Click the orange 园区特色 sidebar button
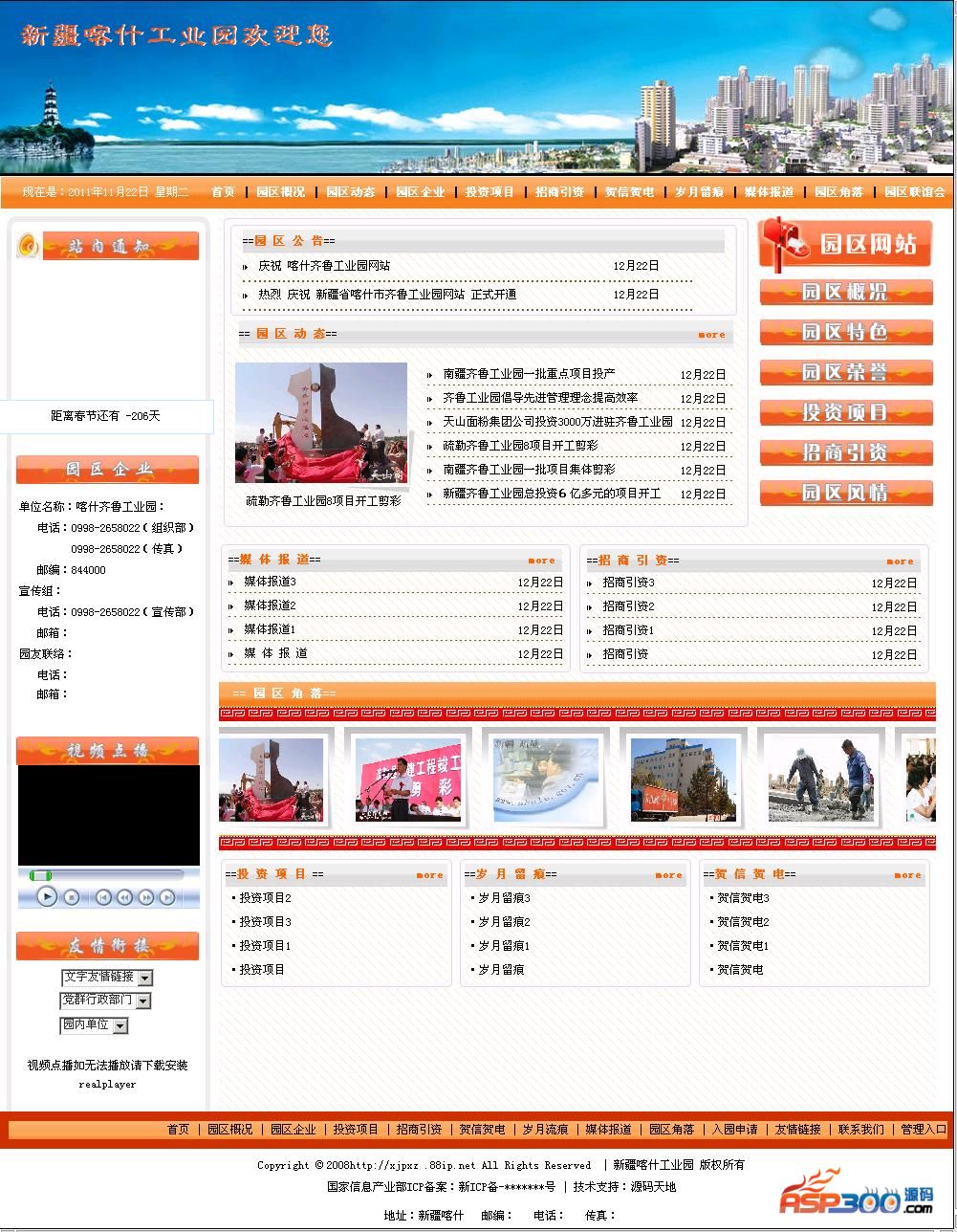 [x=846, y=332]
